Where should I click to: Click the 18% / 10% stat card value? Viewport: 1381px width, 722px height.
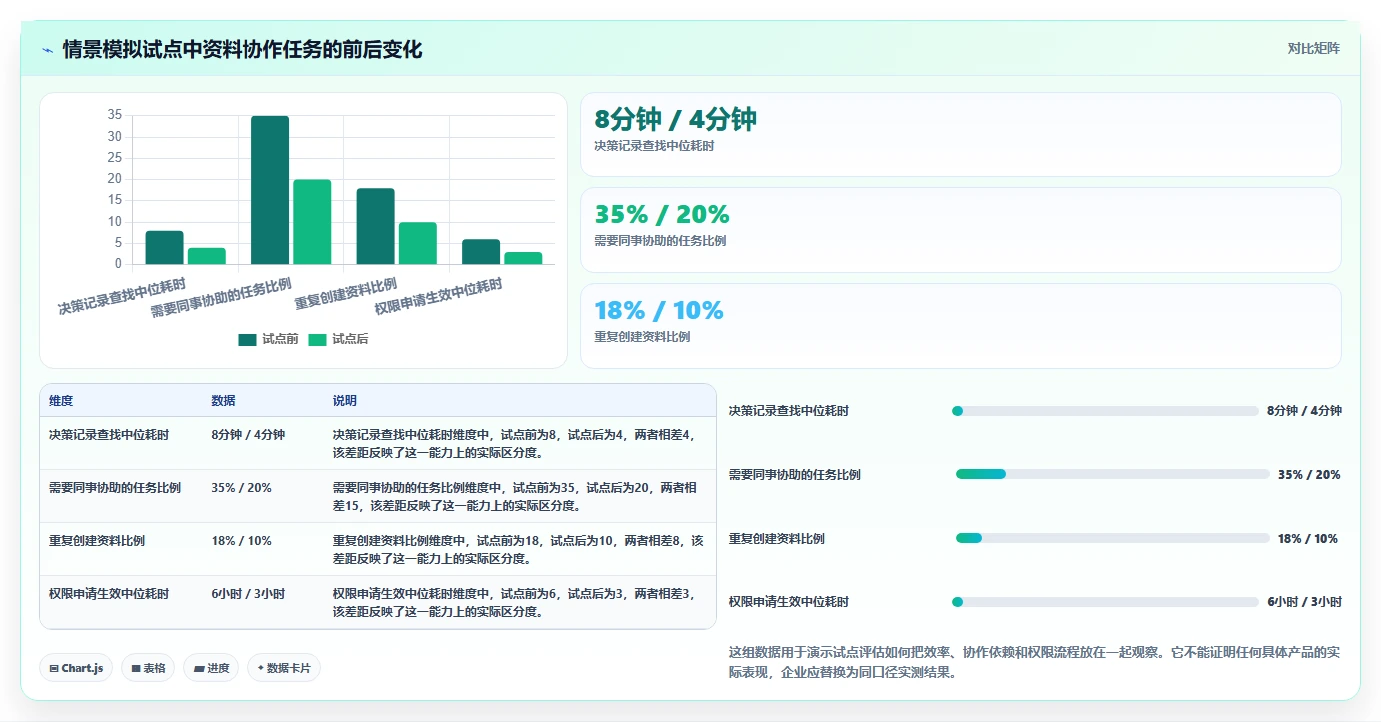pyautogui.click(x=659, y=310)
